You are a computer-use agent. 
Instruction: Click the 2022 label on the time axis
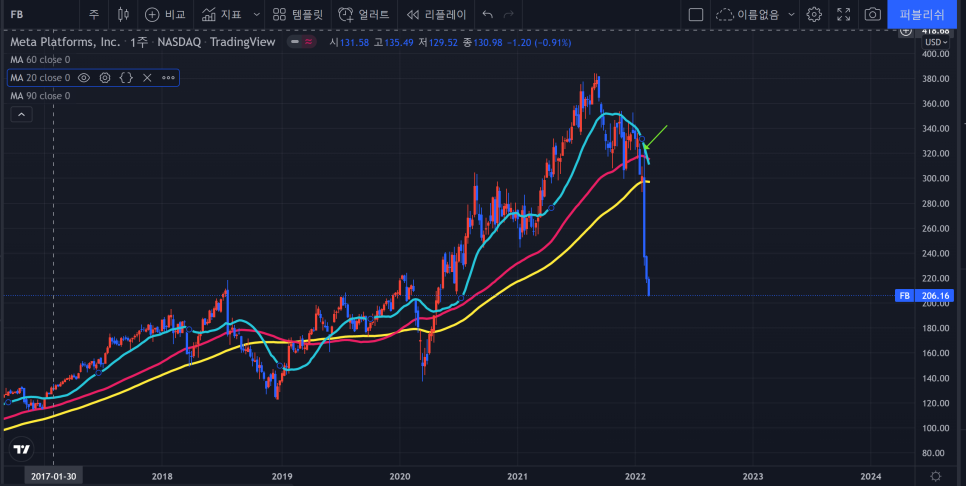635,476
